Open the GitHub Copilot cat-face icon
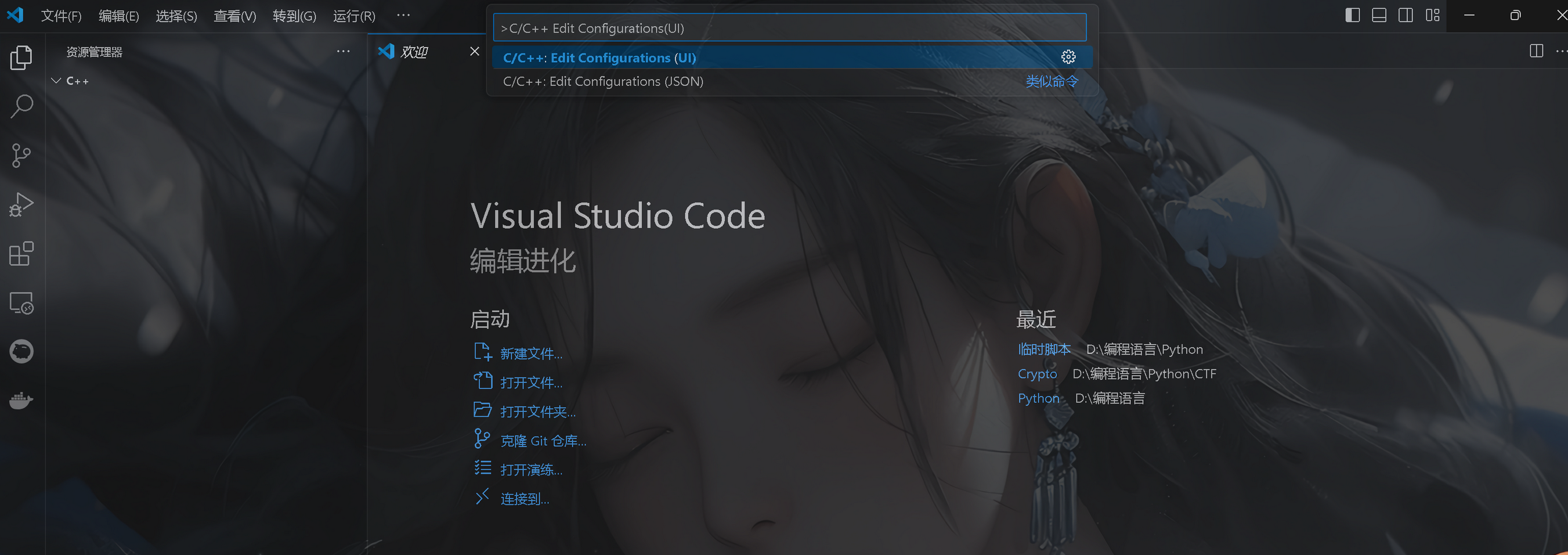1568x555 pixels. pyautogui.click(x=21, y=352)
